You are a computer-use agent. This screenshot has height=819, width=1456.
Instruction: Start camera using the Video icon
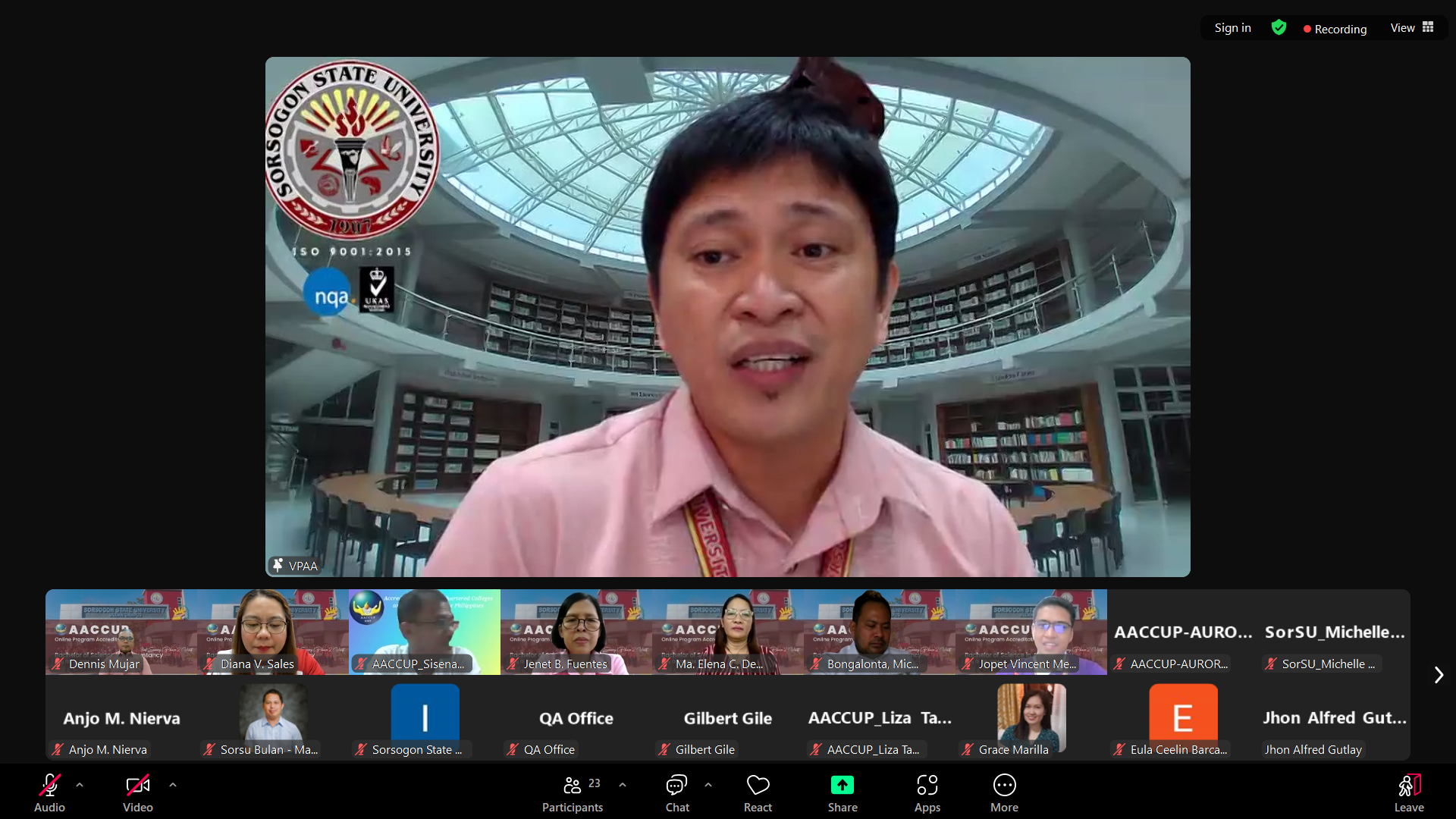137,786
